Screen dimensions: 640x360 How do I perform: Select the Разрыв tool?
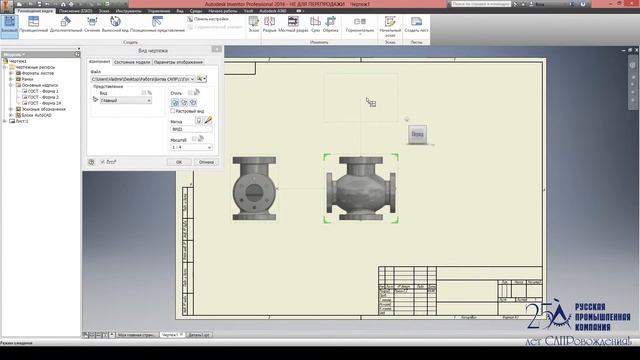(x=269, y=24)
